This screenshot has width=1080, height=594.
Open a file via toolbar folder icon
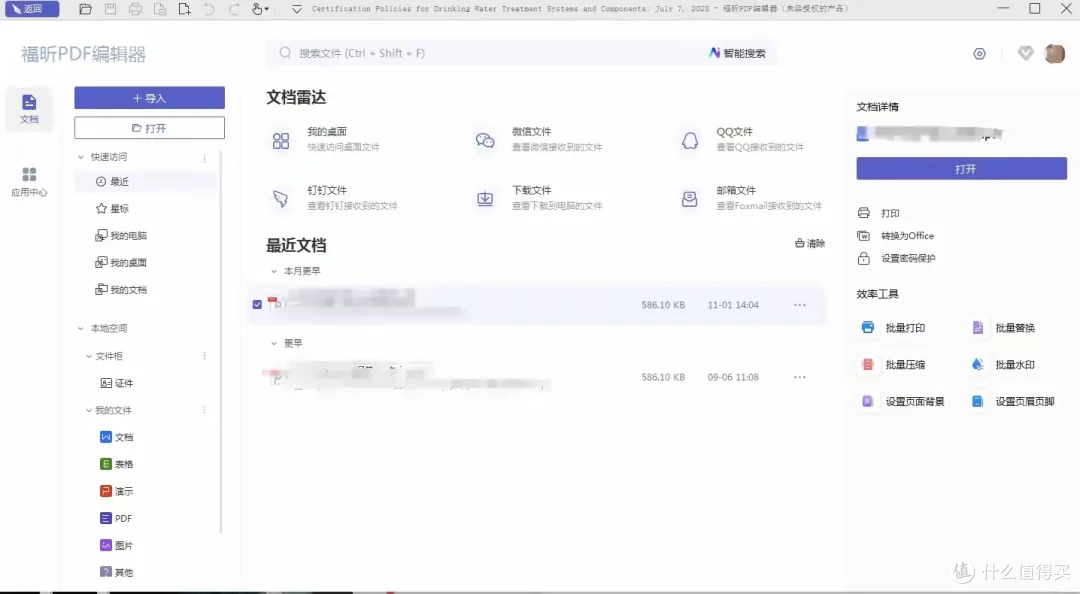(x=85, y=10)
